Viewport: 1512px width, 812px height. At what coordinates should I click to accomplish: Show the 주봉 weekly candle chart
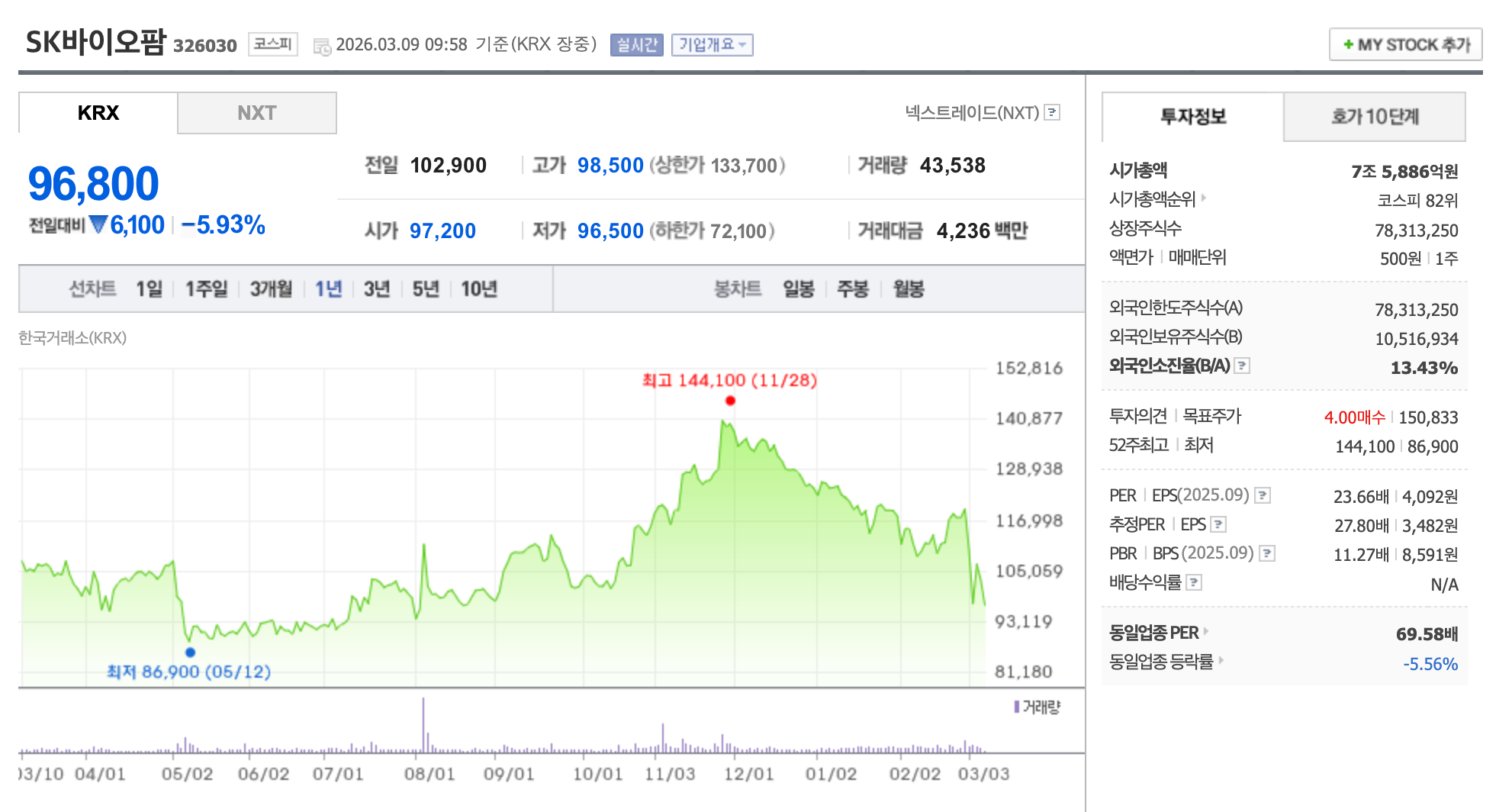(853, 289)
